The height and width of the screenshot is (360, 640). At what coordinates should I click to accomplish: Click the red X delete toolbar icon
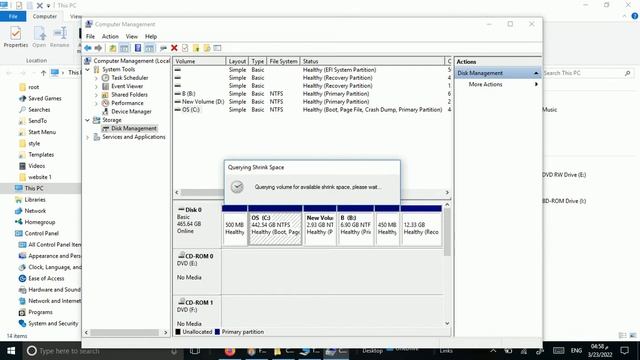pyautogui.click(x=174, y=48)
